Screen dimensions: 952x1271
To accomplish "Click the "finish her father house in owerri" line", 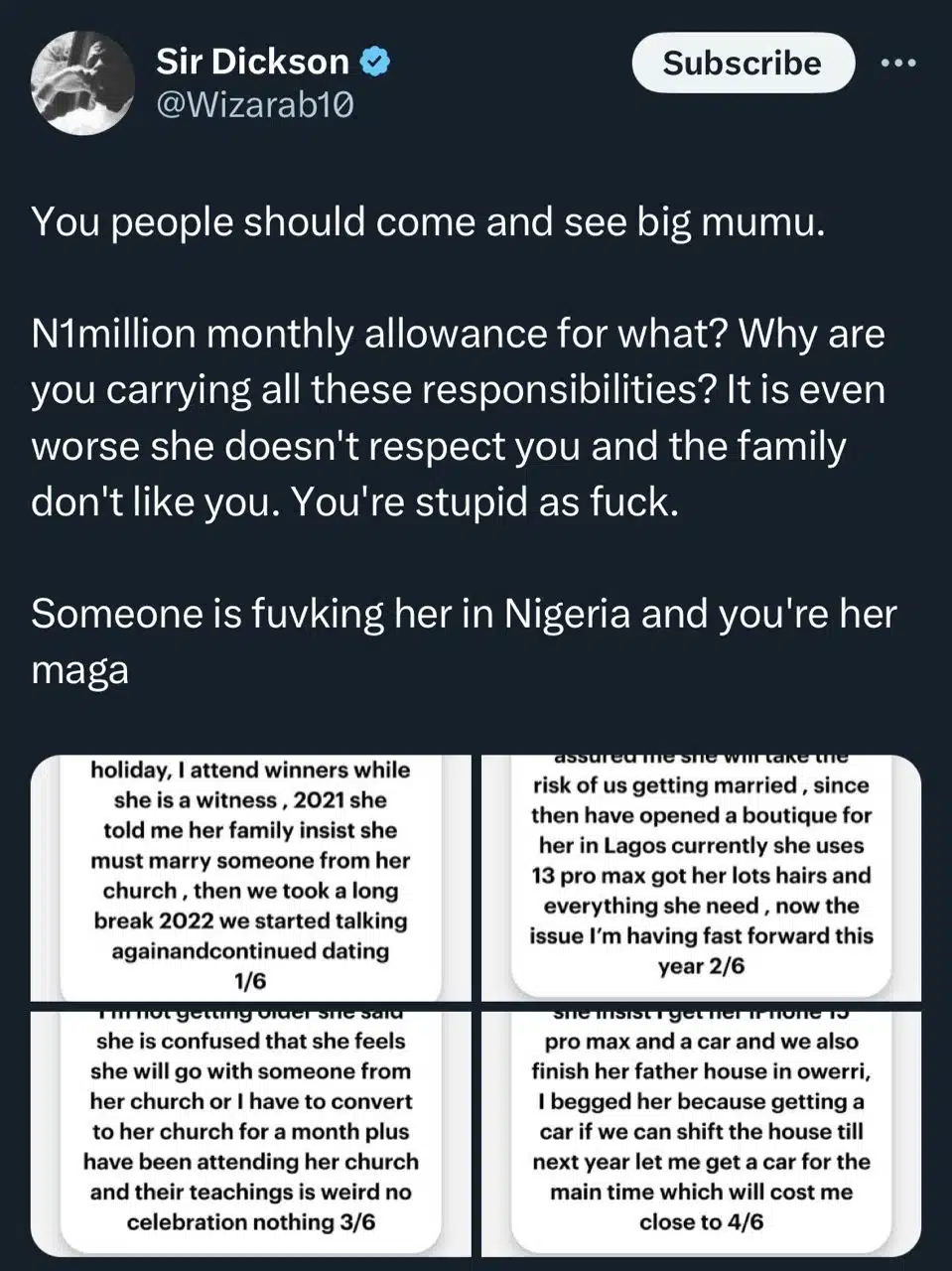I will click(701, 1071).
